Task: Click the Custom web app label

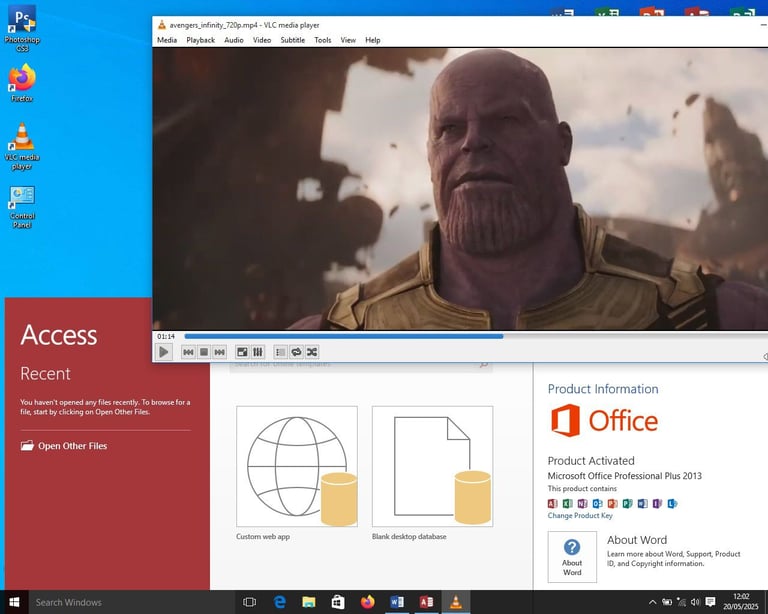Action: pyautogui.click(x=263, y=537)
